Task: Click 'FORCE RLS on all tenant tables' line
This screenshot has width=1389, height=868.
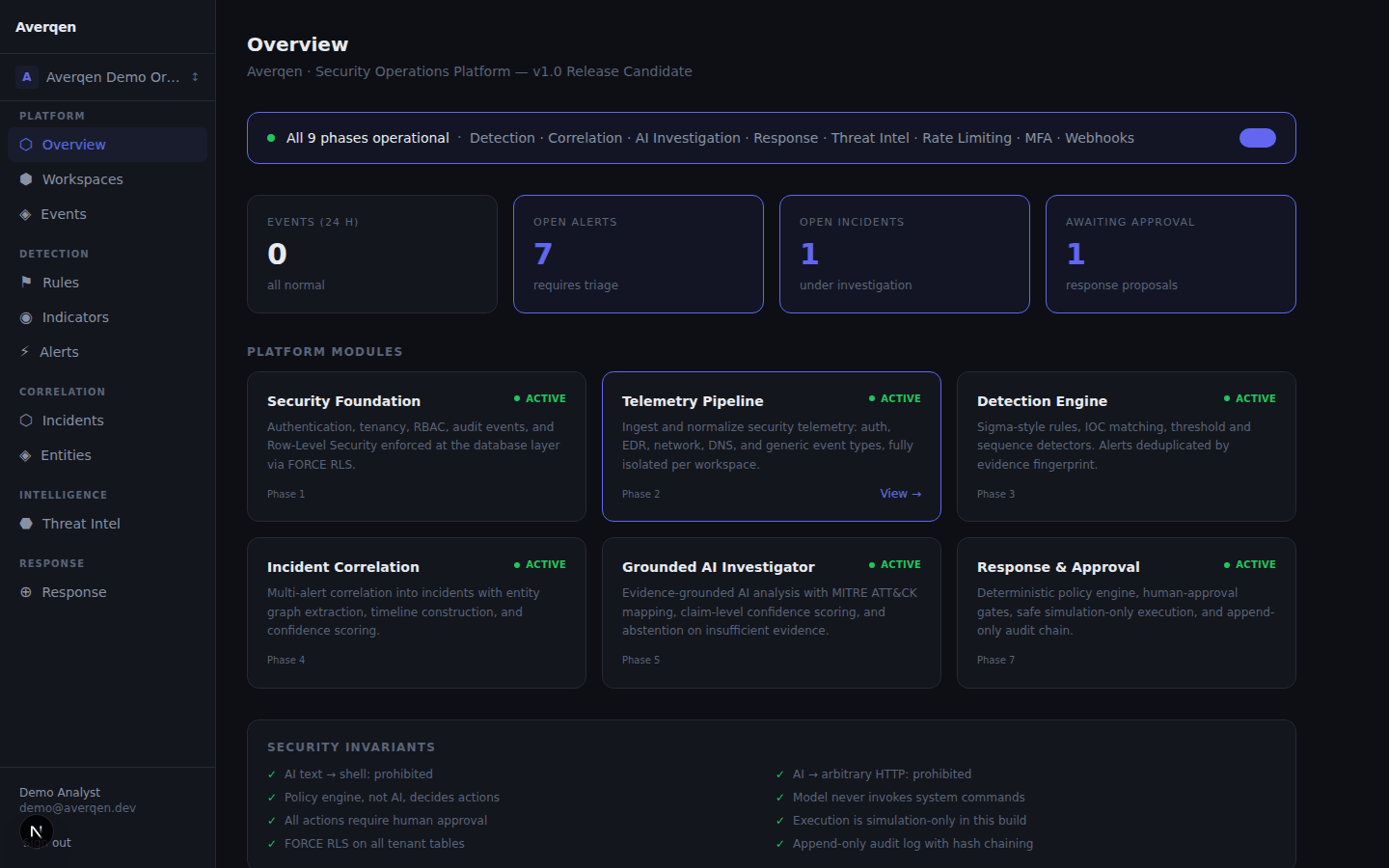Action: (374, 844)
